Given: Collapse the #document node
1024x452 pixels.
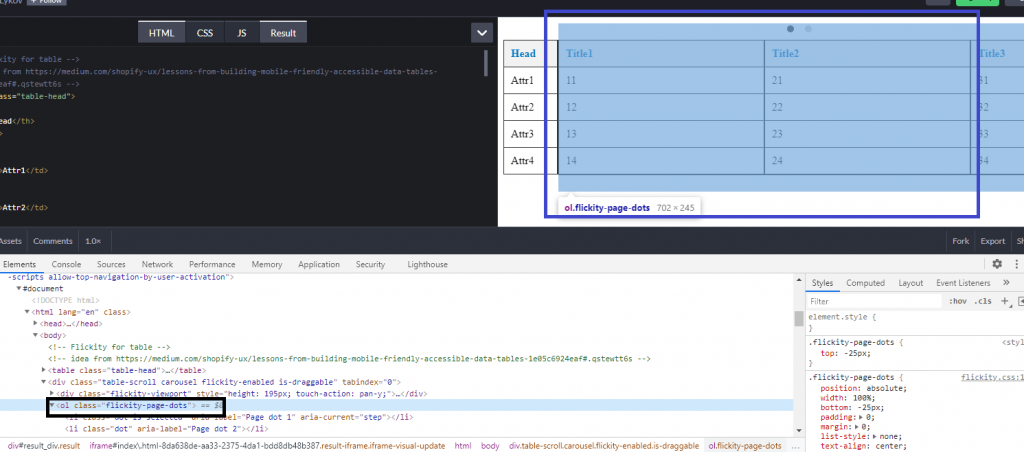Looking at the screenshot, I should pos(19,288).
